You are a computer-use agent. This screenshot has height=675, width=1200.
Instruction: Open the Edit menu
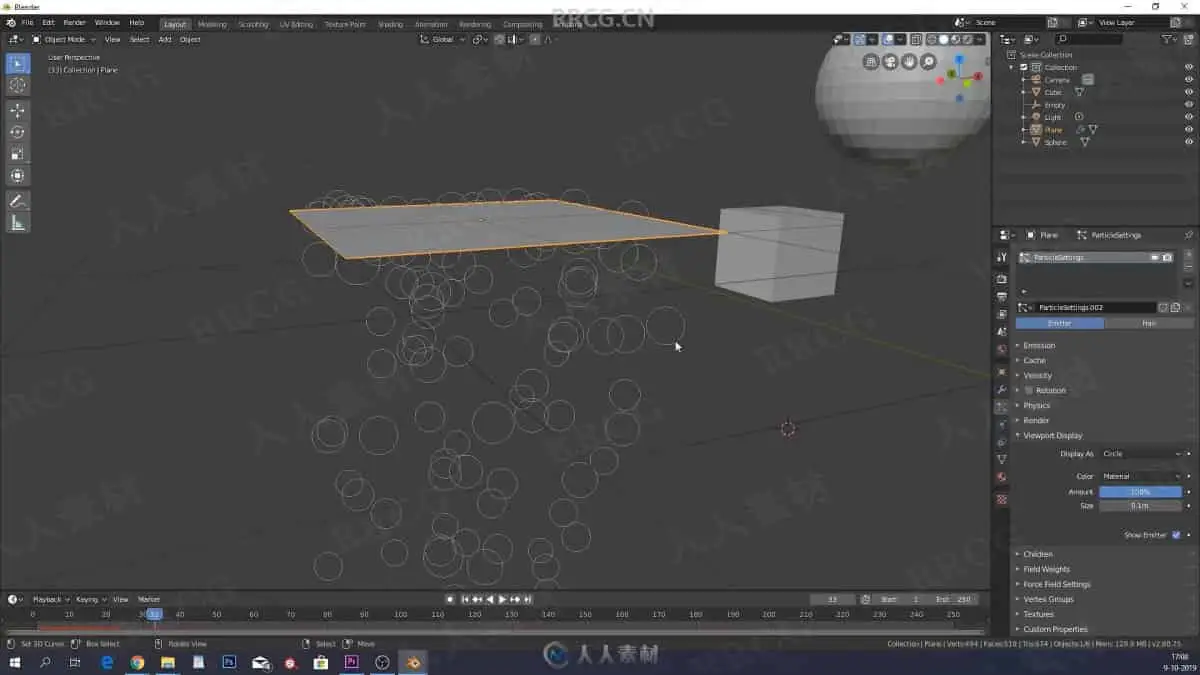coord(48,22)
